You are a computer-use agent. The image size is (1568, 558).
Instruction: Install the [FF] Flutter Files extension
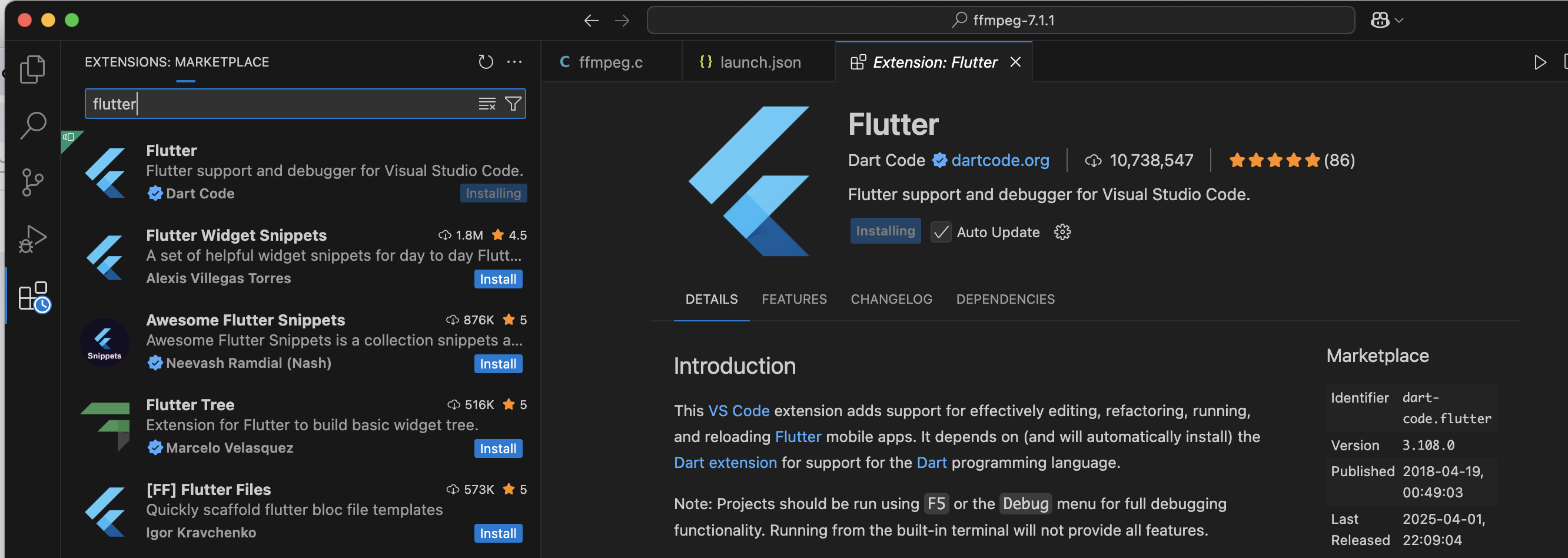pyautogui.click(x=498, y=534)
